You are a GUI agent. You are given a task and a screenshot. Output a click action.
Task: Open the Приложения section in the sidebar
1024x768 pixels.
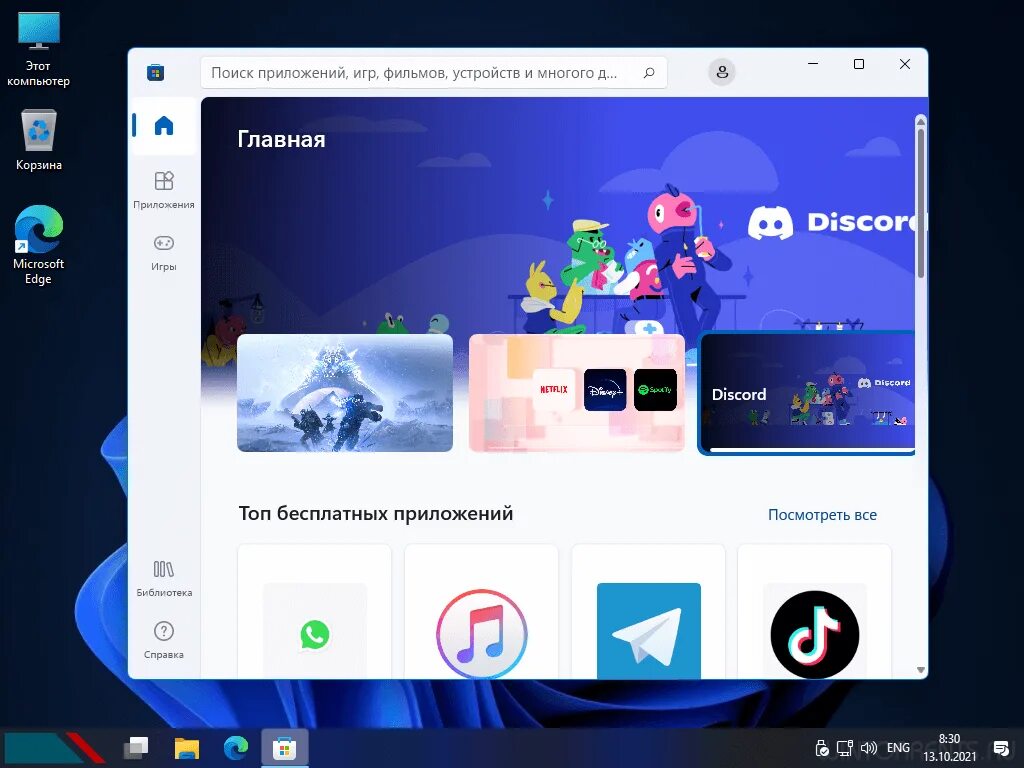(164, 190)
